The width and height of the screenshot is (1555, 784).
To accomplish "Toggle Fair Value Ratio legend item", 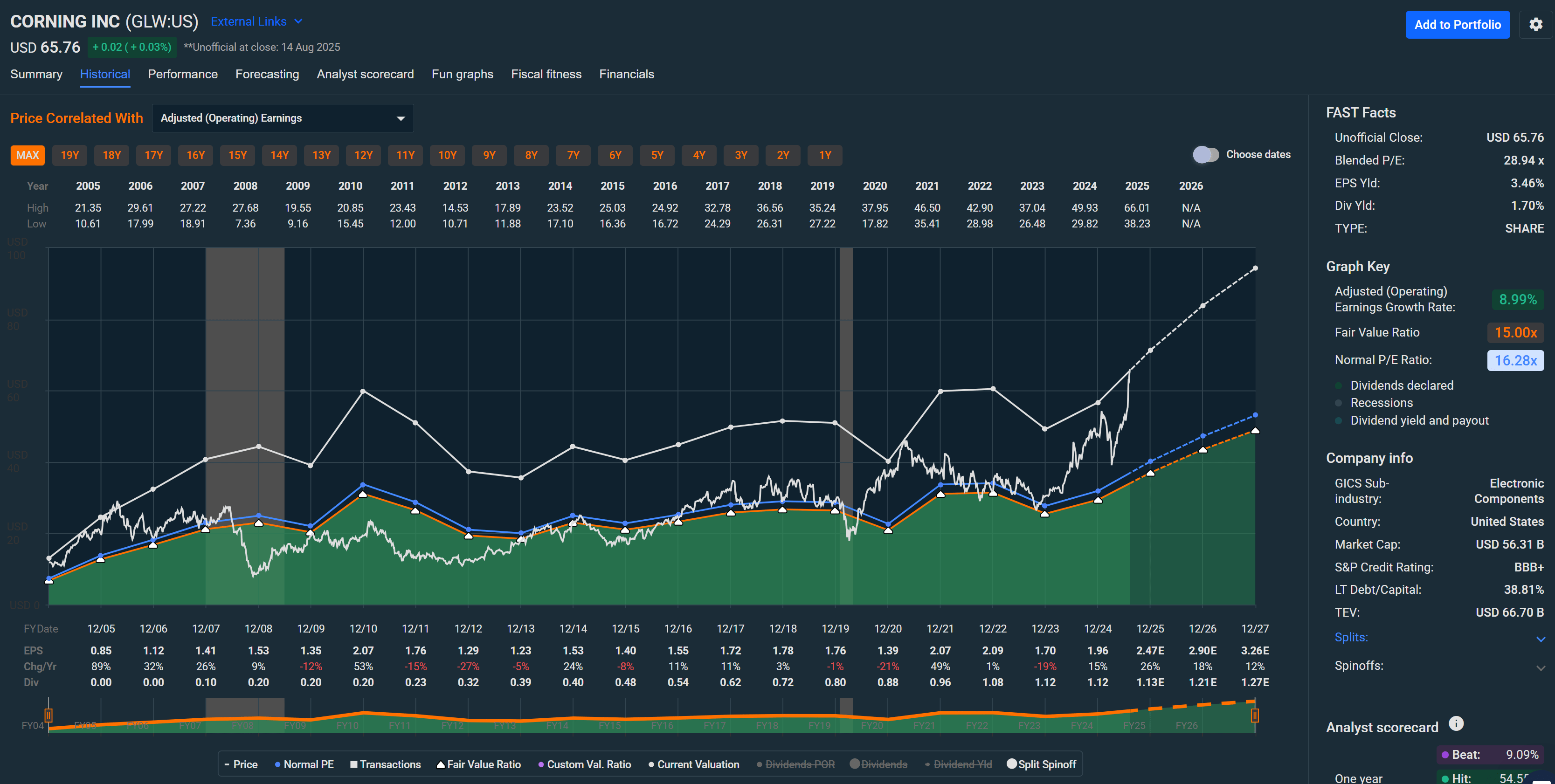I will tap(479, 764).
